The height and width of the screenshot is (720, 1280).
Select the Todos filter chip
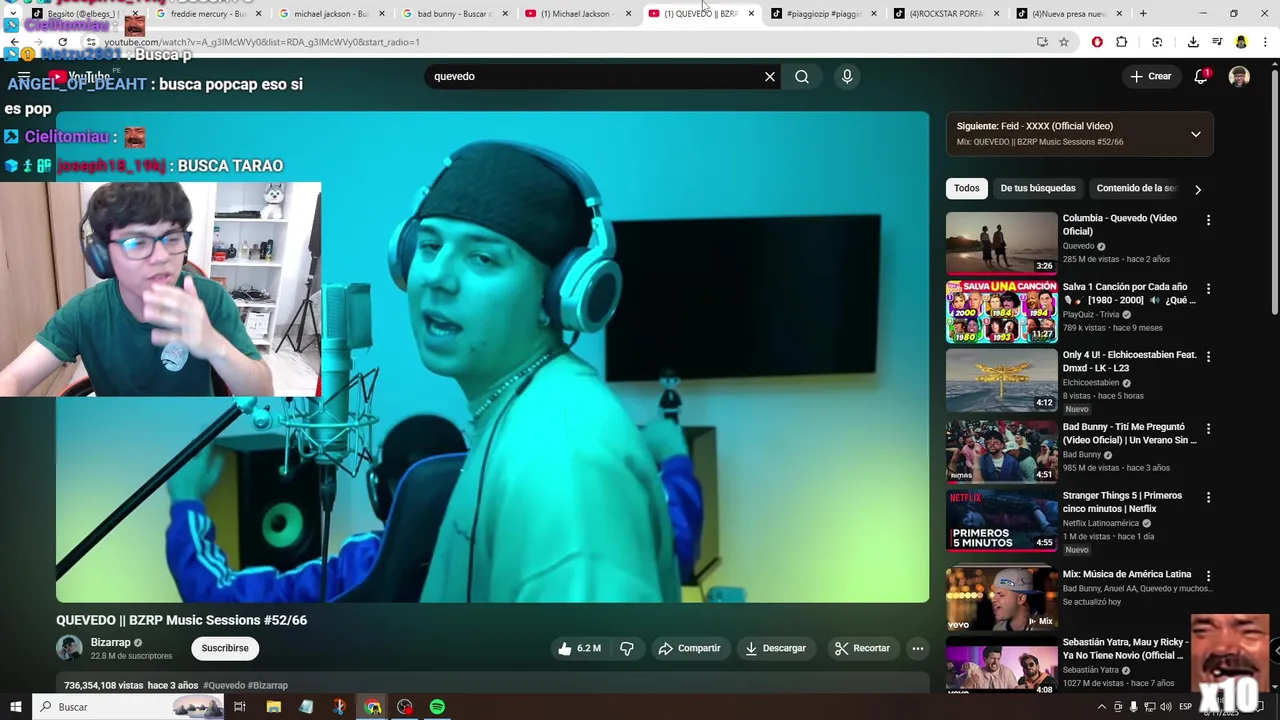pyautogui.click(x=966, y=188)
